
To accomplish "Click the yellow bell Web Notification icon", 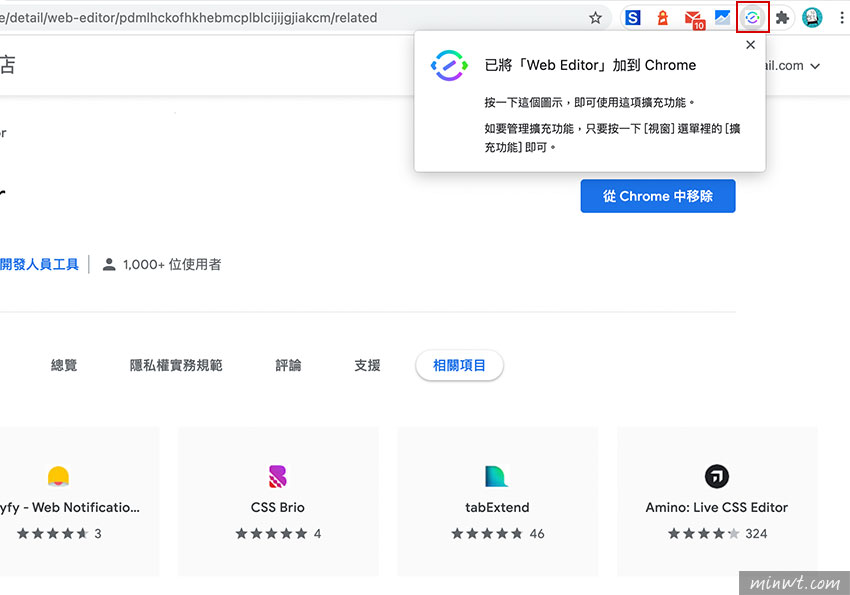I will 58,476.
